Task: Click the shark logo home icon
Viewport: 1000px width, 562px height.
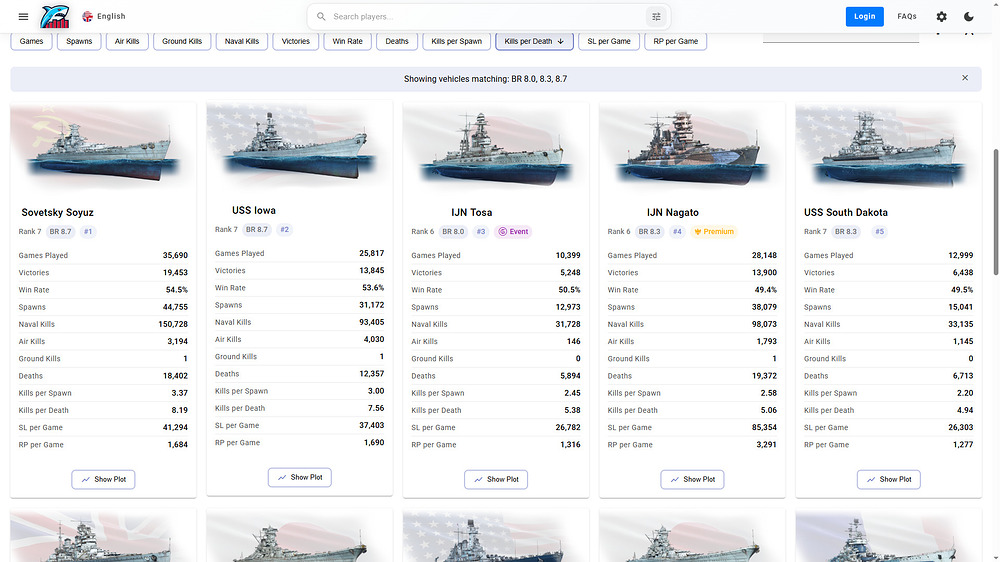Action: 55,17
